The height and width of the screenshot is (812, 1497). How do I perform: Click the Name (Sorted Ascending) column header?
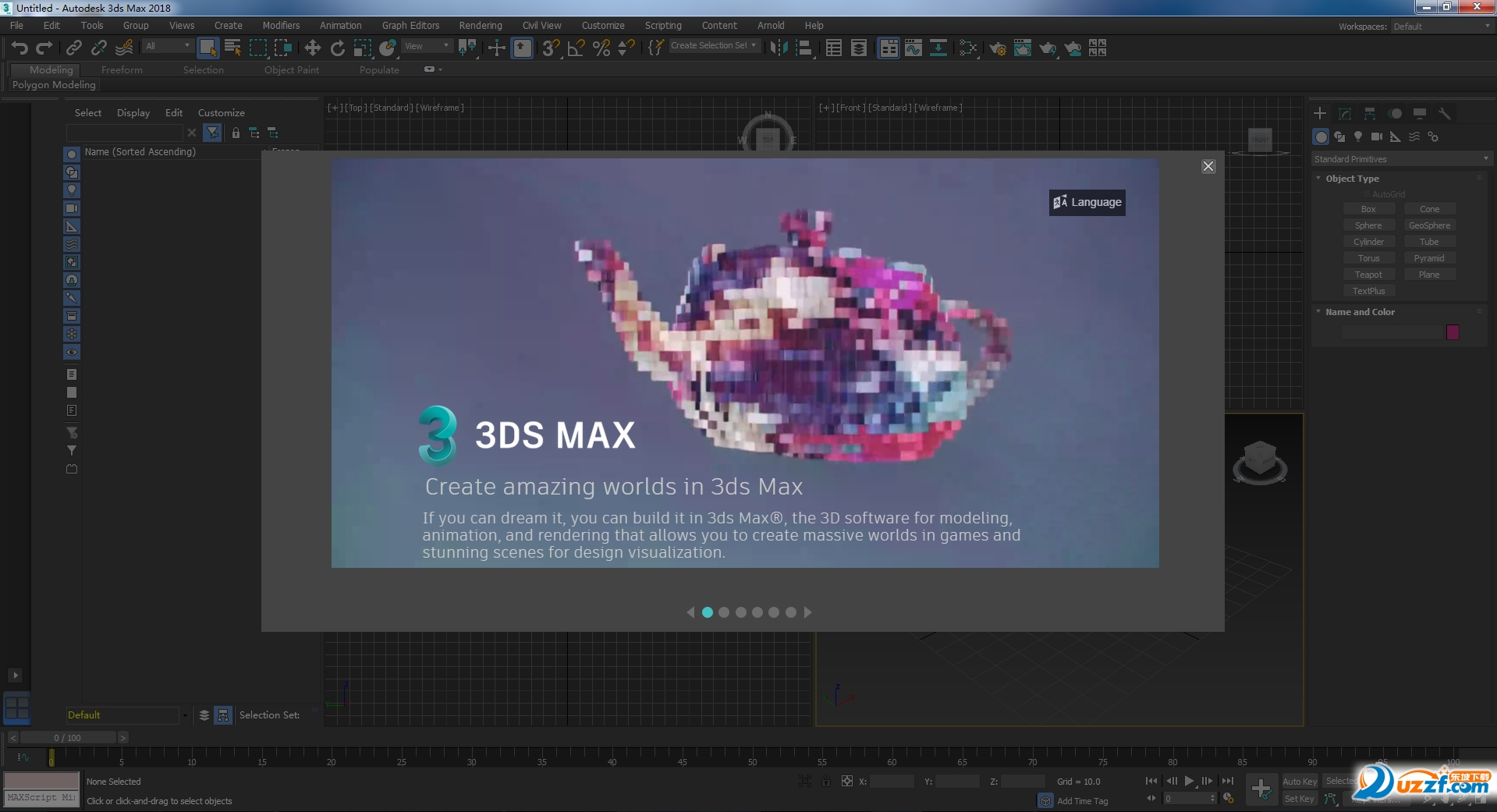[140, 152]
